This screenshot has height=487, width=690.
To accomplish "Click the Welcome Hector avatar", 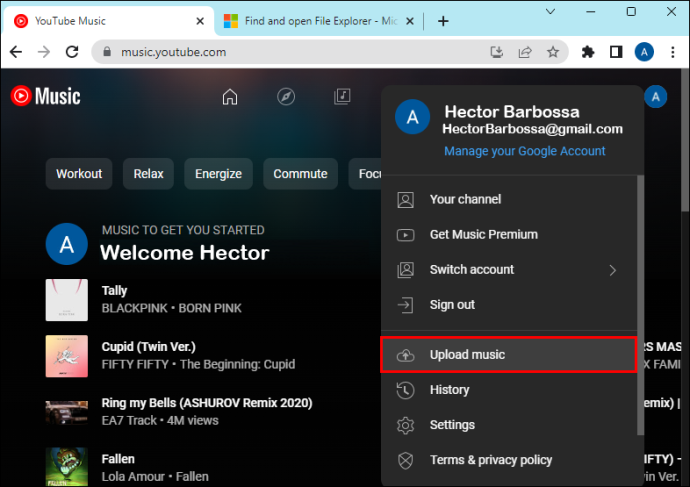I will 67,244.
